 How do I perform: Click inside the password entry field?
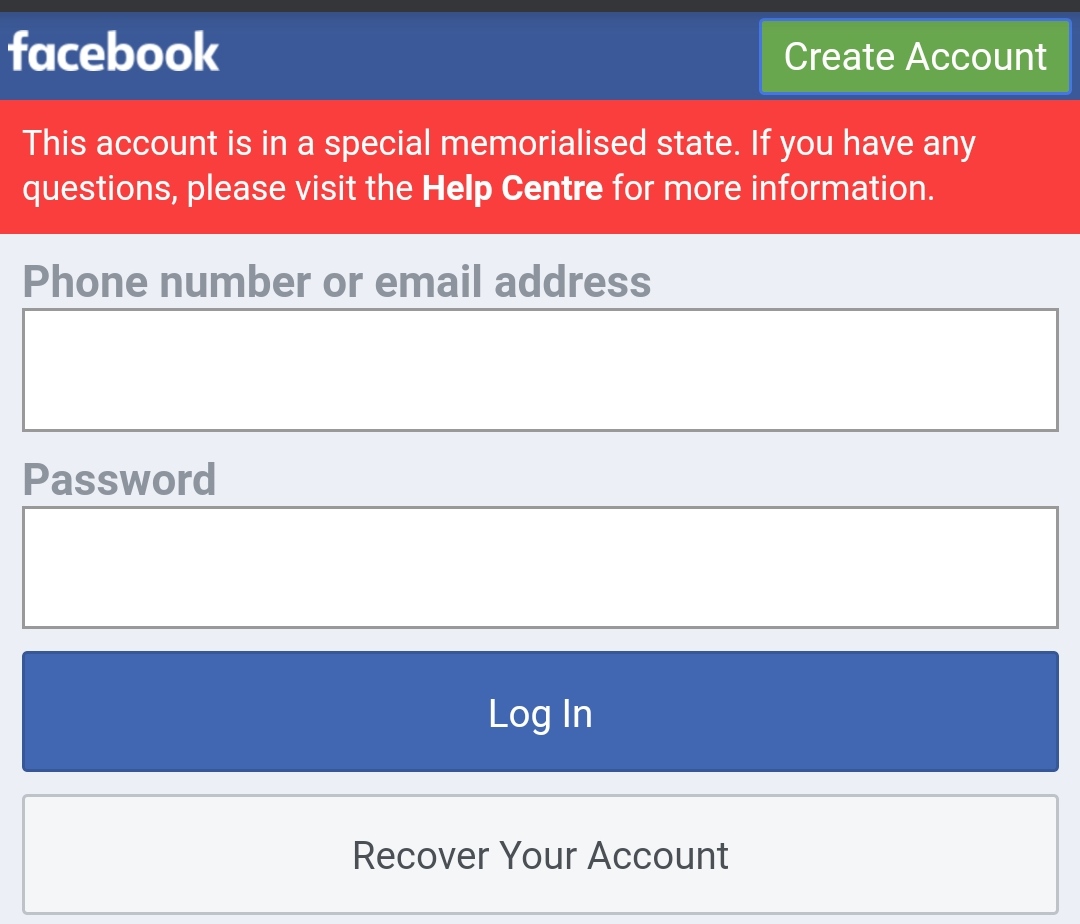tap(540, 567)
